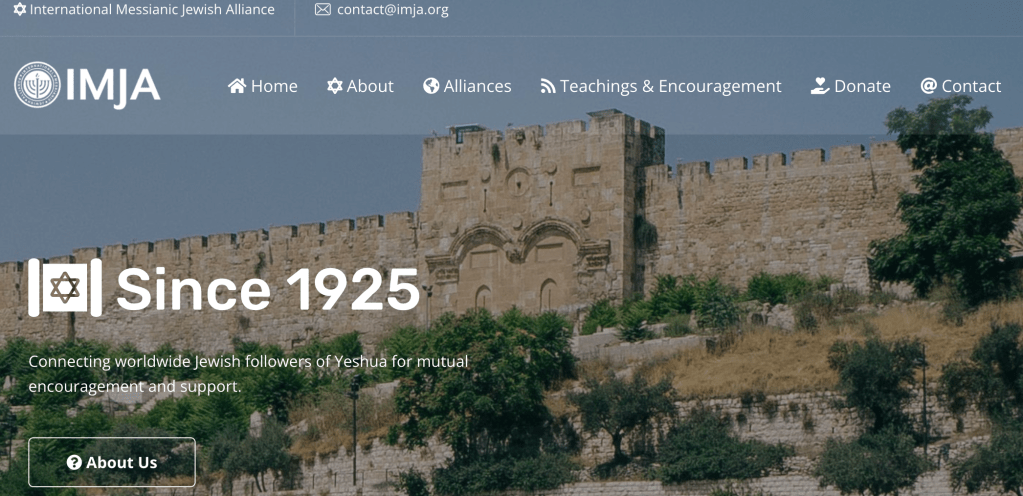1023x496 pixels.
Task: Click the @ icon beside Contact
Action: pos(928,85)
